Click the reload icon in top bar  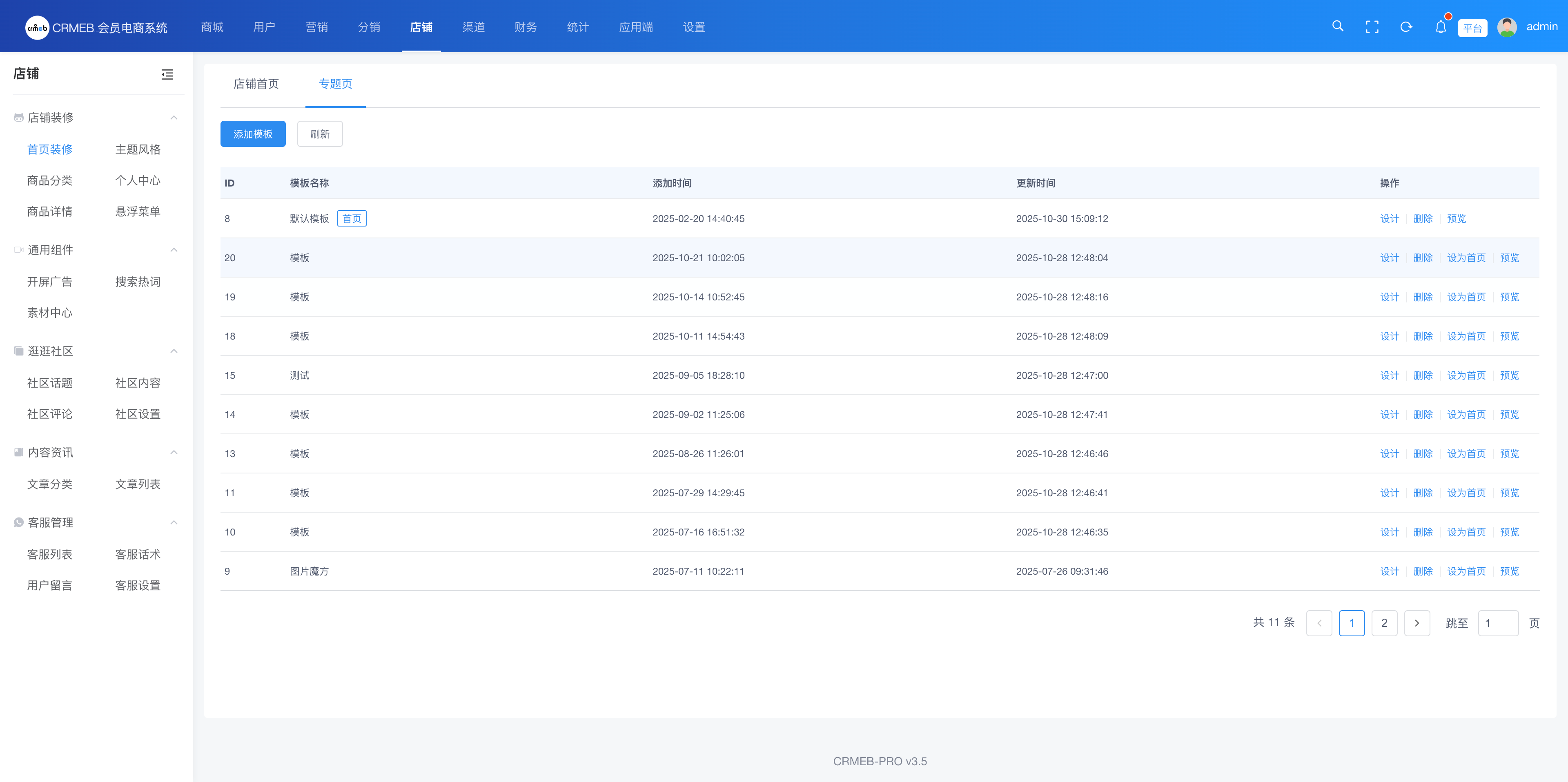pyautogui.click(x=1406, y=27)
